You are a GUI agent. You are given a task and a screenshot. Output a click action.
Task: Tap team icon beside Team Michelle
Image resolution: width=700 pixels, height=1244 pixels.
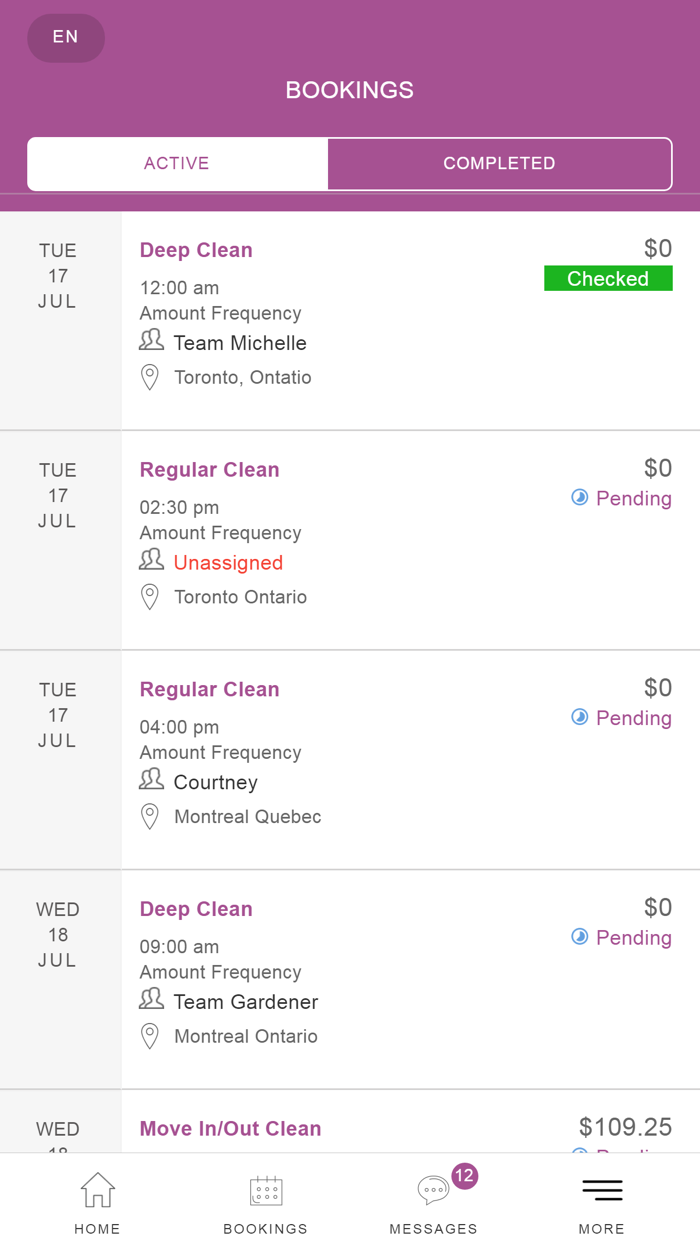(151, 341)
